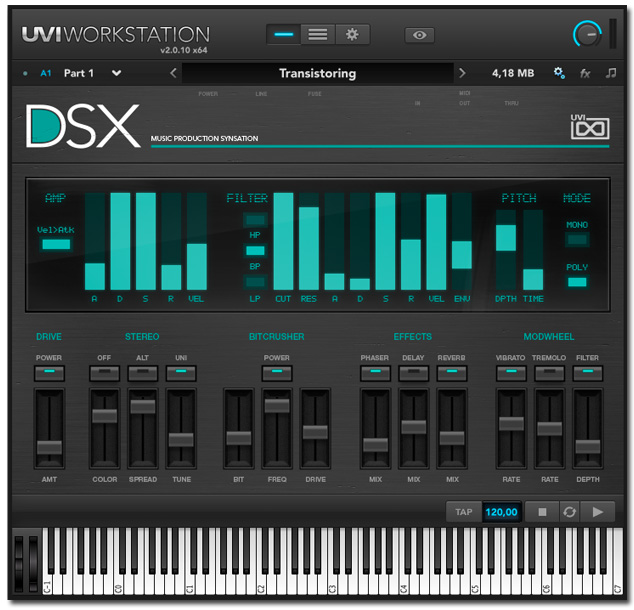Click the bitcrusher FREQ fader
The height and width of the screenshot is (610, 634).
click(277, 405)
